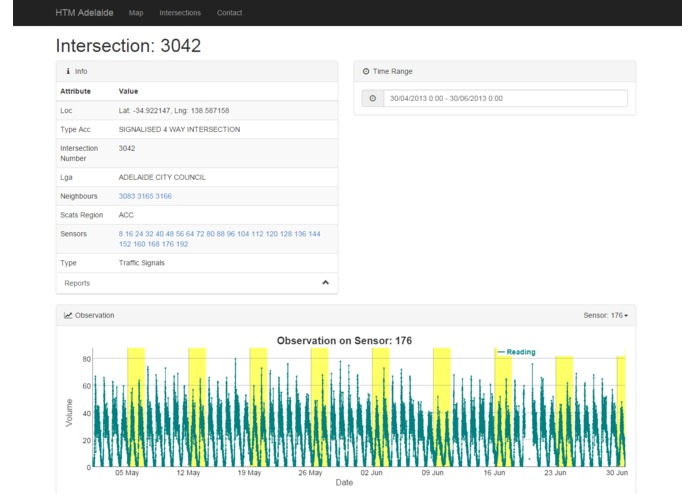The height and width of the screenshot is (494, 695).
Task: Click the Lat/Lng location value
Action: pos(174,111)
